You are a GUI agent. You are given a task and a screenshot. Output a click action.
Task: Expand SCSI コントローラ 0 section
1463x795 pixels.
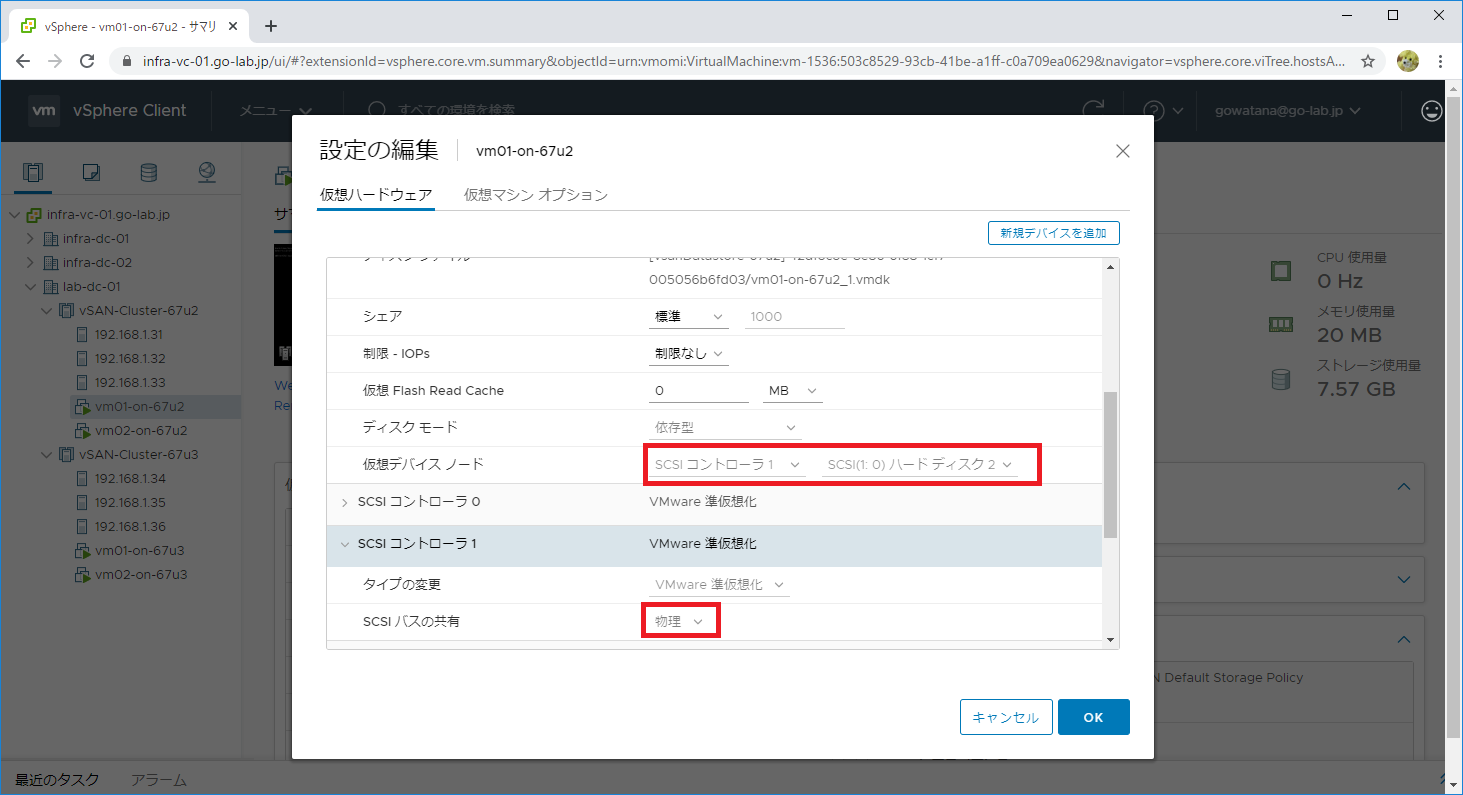pos(345,502)
